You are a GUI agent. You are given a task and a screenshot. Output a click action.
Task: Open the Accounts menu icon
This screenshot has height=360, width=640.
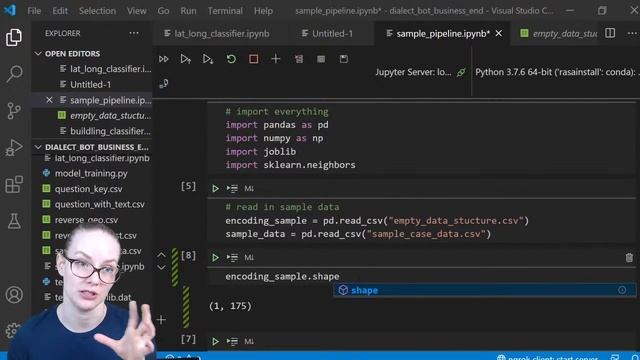[14, 295]
